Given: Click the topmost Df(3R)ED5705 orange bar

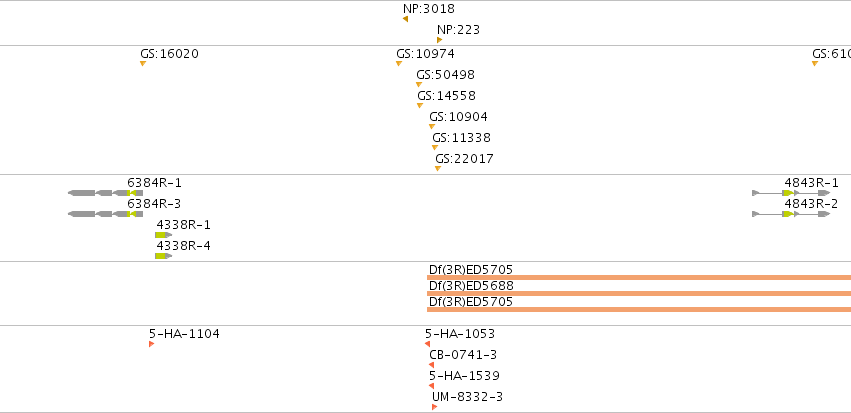Looking at the screenshot, I should click(639, 277).
